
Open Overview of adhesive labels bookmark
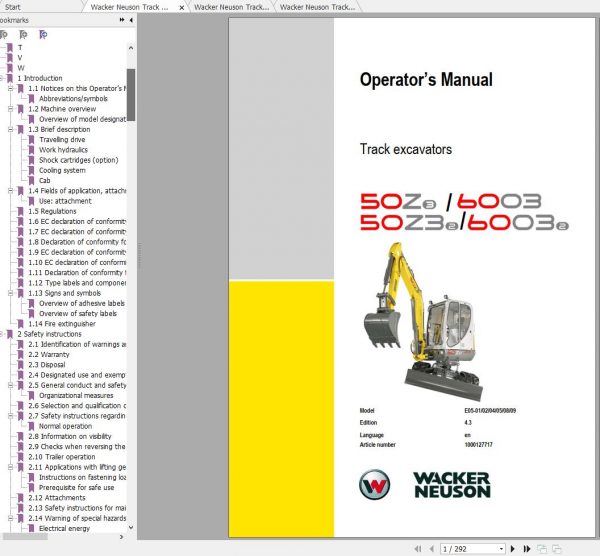[82, 303]
